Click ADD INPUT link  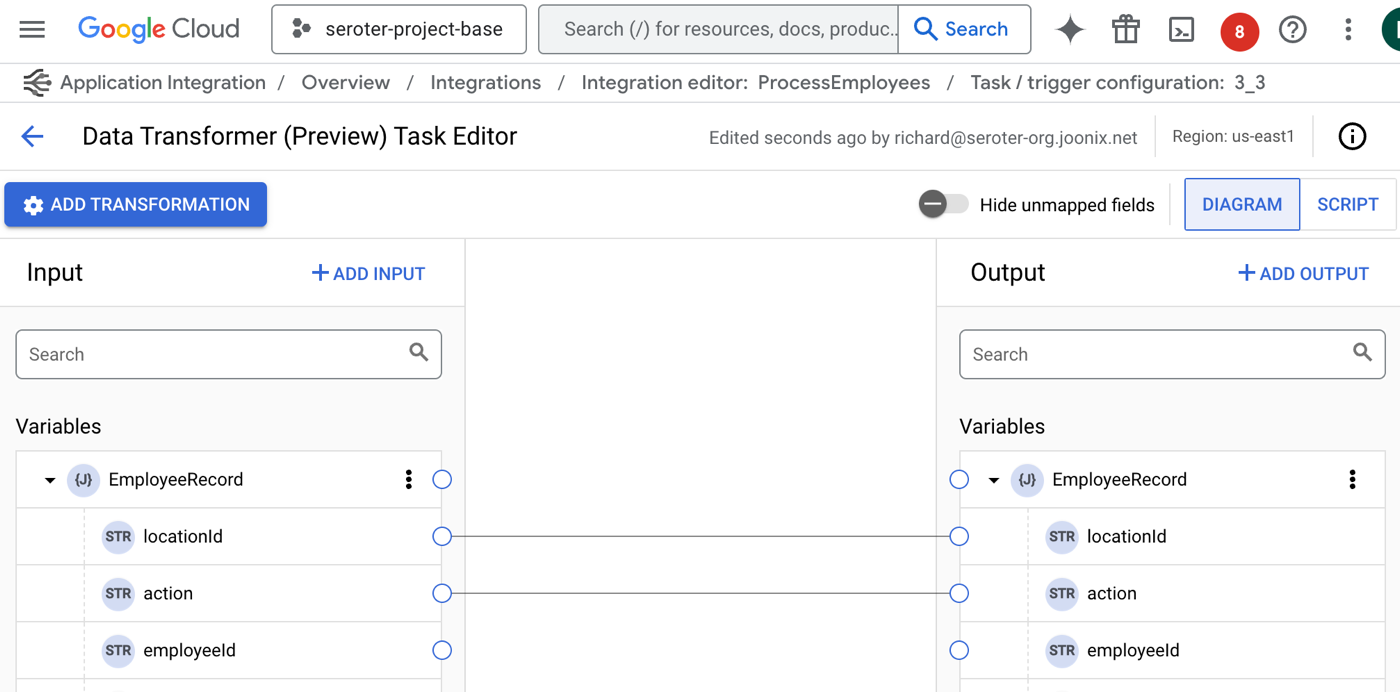pos(368,273)
